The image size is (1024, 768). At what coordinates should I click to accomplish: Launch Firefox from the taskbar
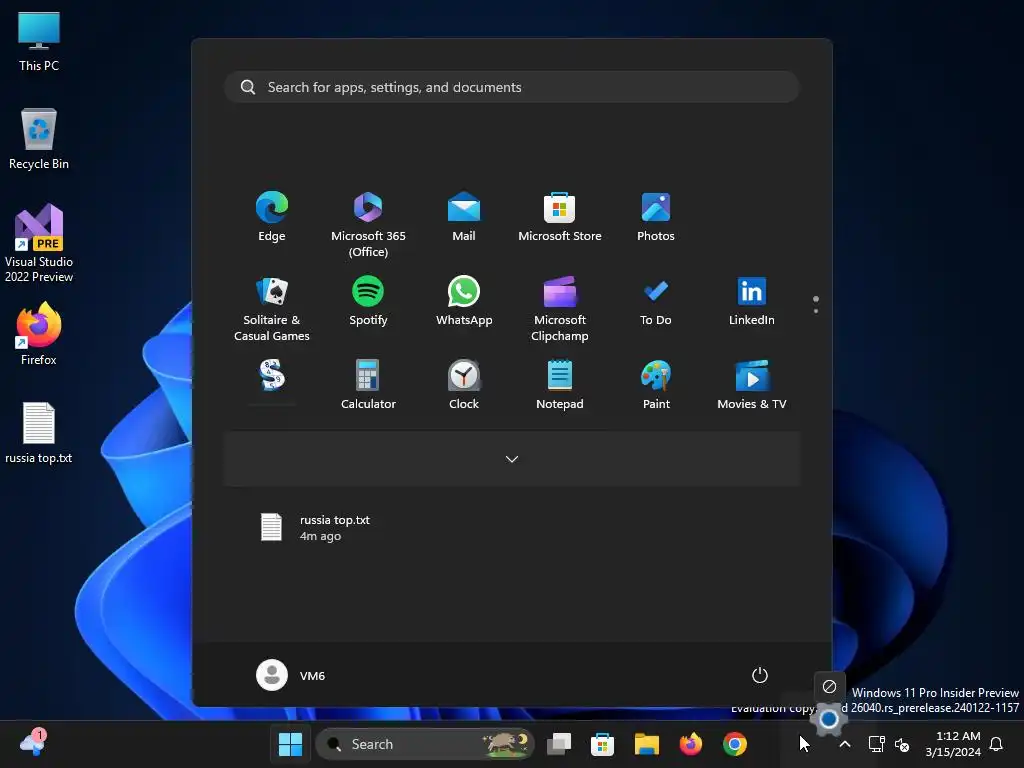690,744
